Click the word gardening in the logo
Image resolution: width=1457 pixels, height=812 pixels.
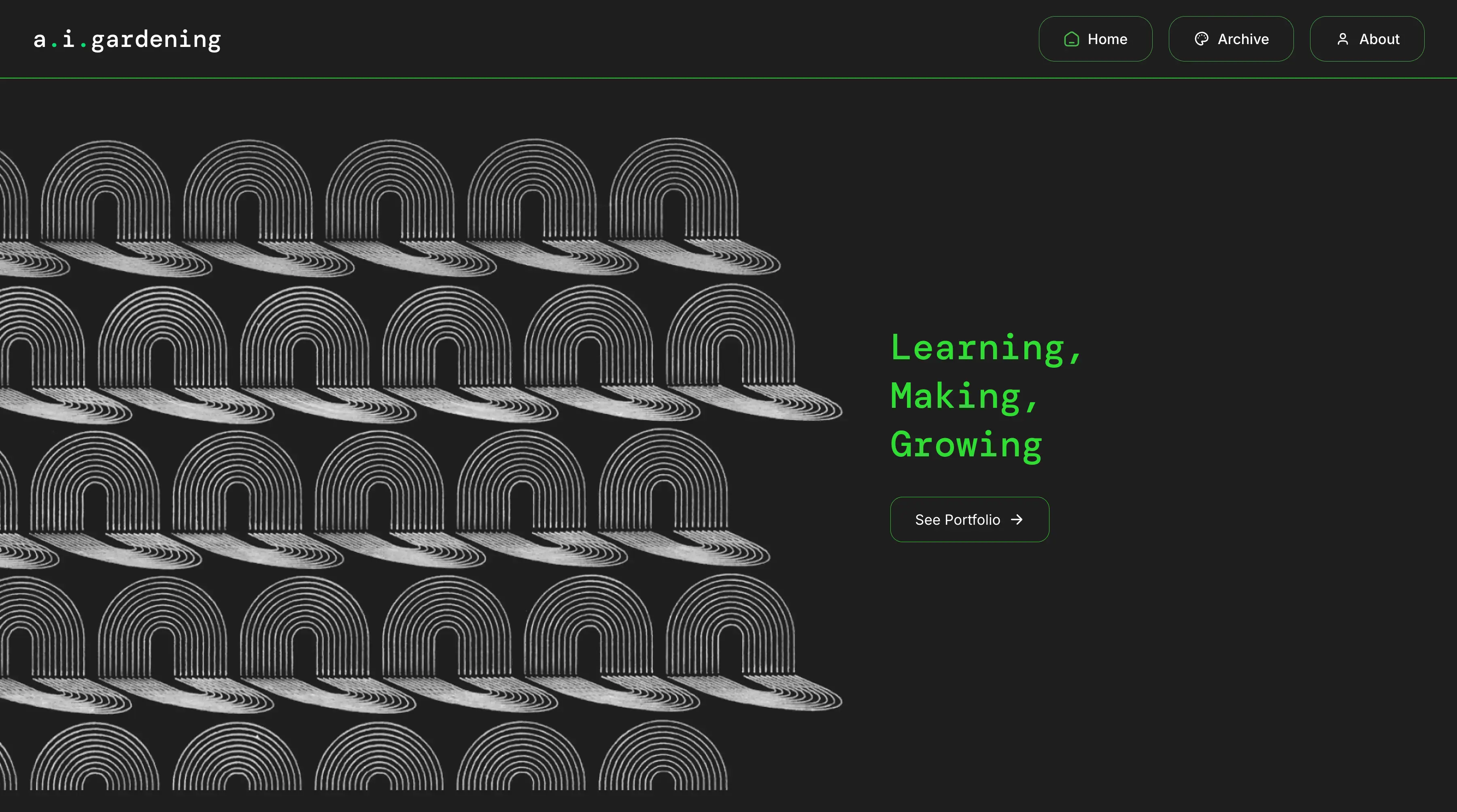tap(156, 40)
